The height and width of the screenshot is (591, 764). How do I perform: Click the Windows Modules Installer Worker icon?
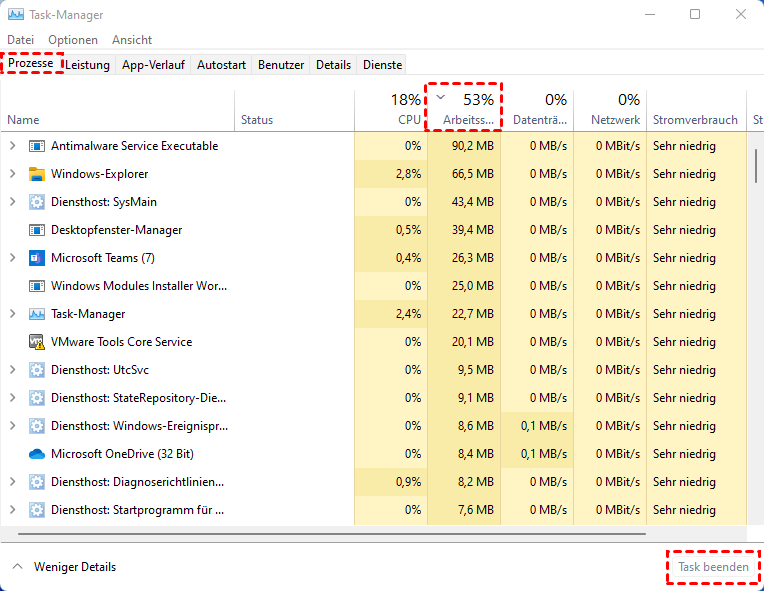[x=37, y=286]
